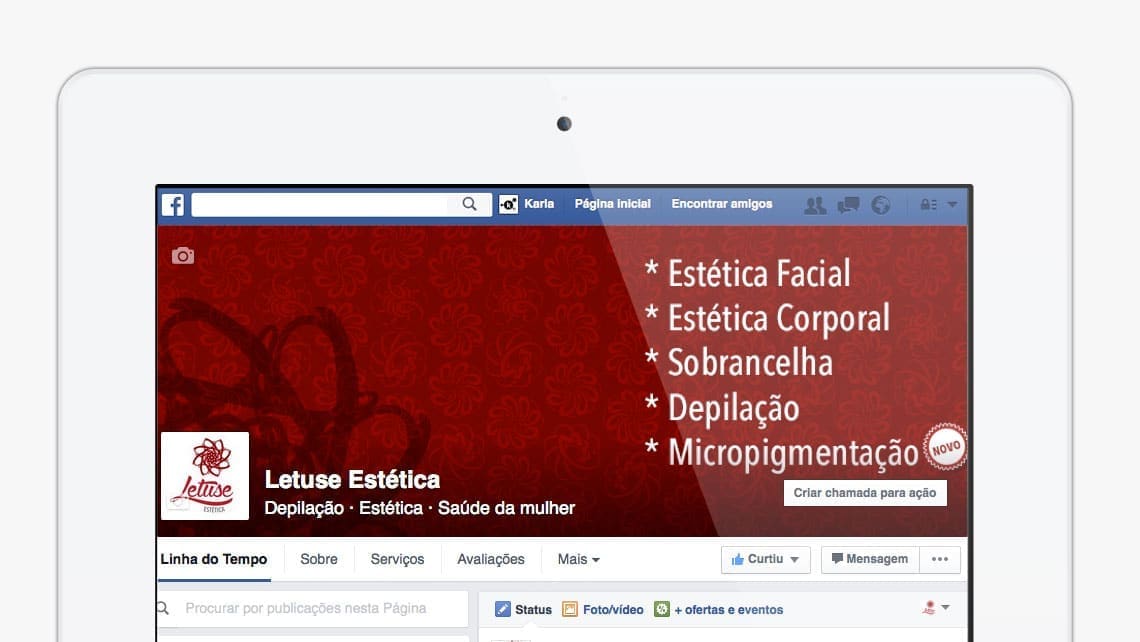Click the search magnifier icon
Viewport: 1140px width, 642px height.
pyautogui.click(x=470, y=204)
